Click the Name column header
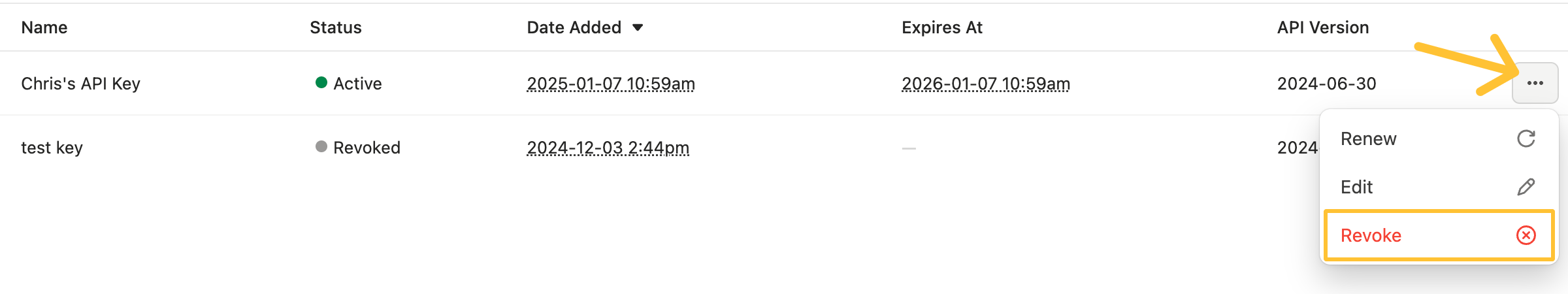 coord(44,27)
